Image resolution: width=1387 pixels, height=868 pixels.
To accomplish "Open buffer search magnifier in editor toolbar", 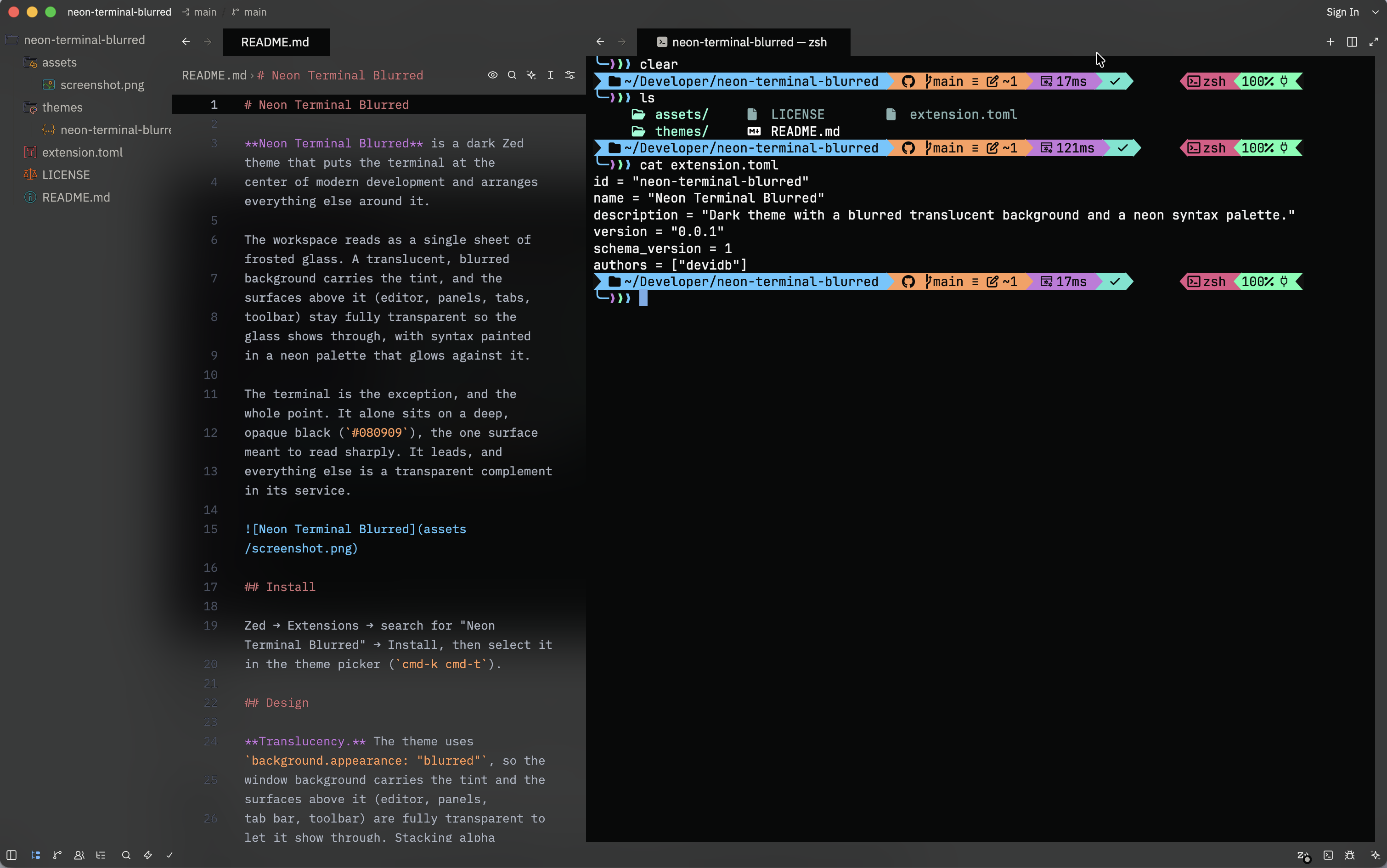I will point(512,74).
